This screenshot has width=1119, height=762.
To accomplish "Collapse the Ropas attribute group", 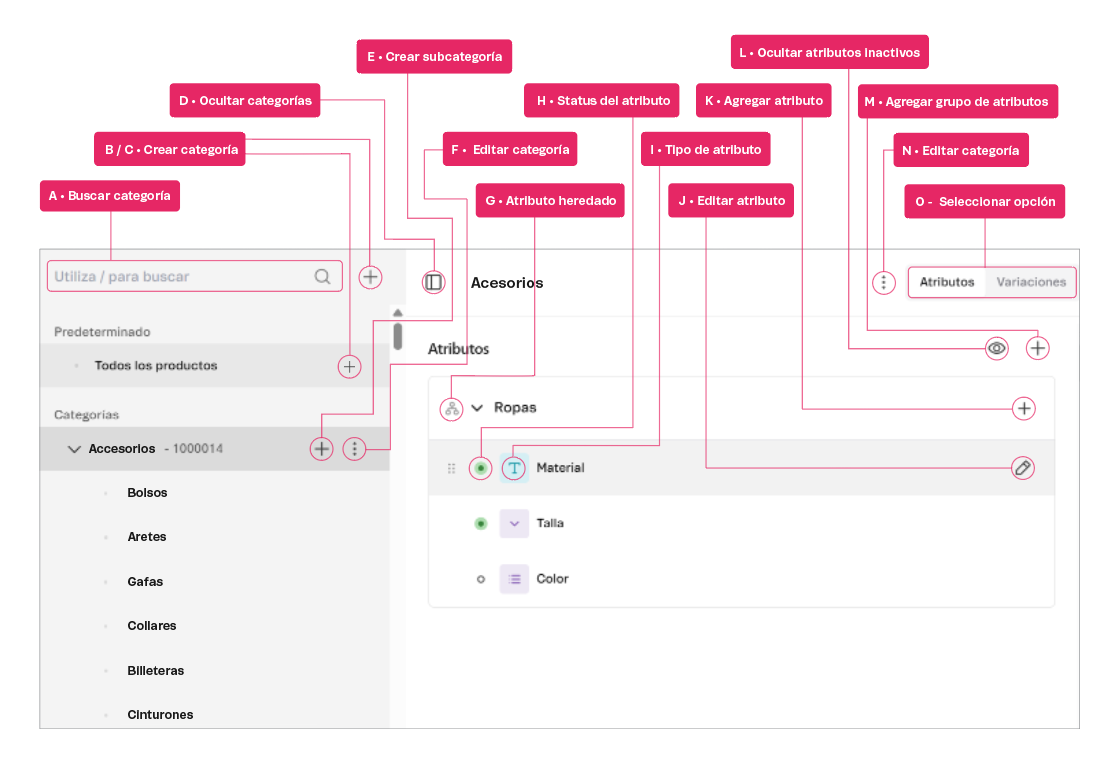I will coord(476,408).
